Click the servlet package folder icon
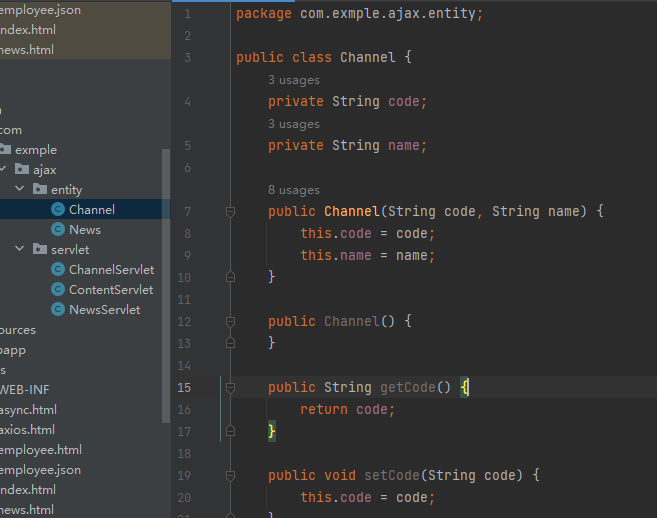 [40, 250]
